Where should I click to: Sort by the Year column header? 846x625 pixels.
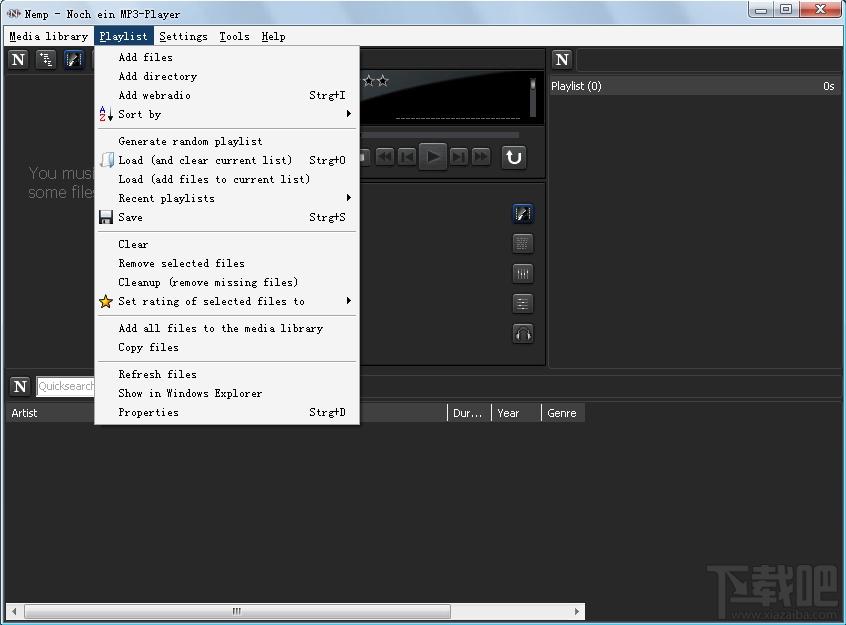click(x=516, y=413)
